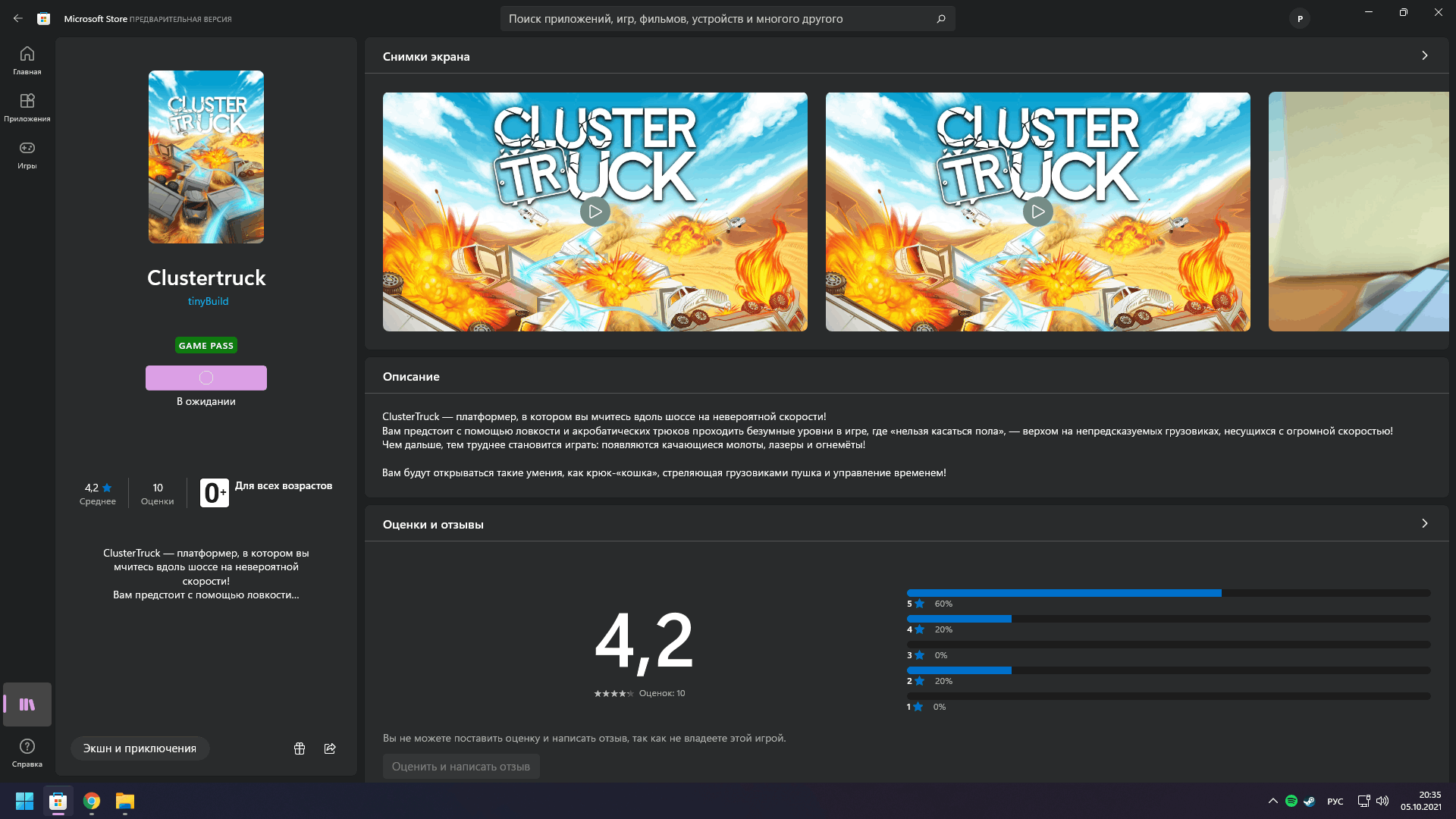Click the 4,2 Среднее rating summary
Viewport: 1456px width, 819px height.
[x=98, y=494]
